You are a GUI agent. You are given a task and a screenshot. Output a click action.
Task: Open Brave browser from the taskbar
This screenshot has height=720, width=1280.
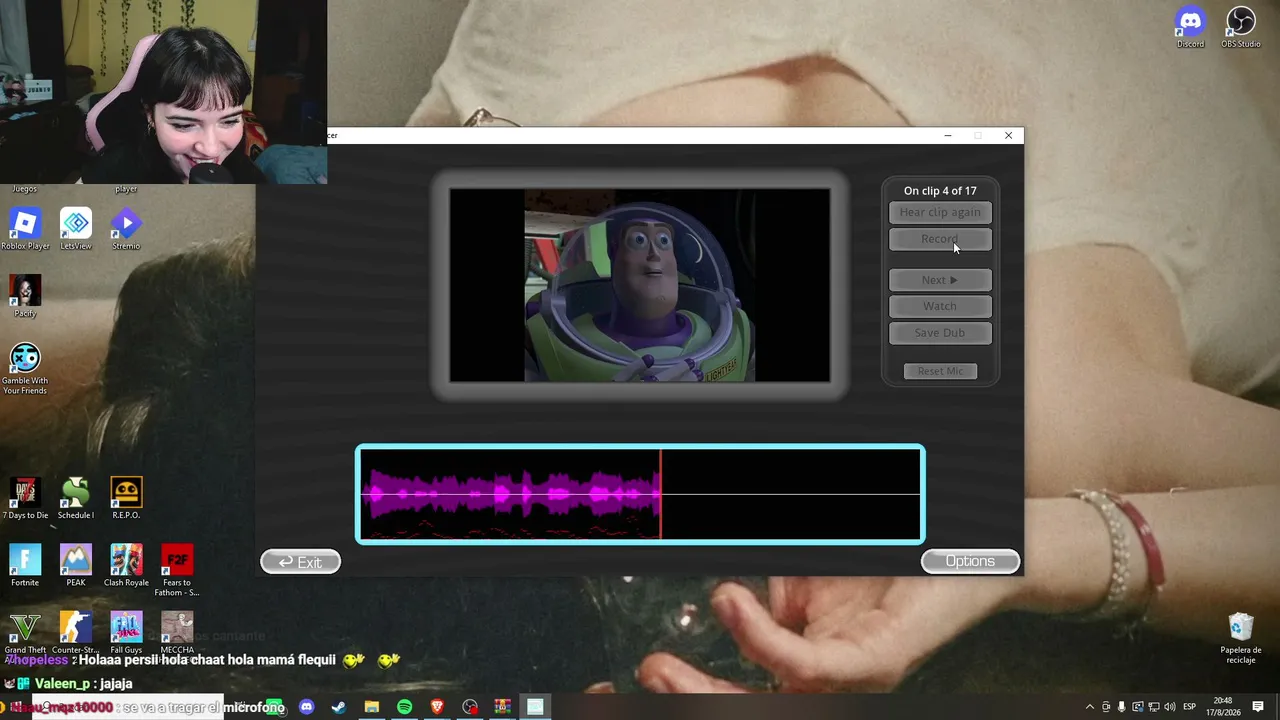coord(437,707)
